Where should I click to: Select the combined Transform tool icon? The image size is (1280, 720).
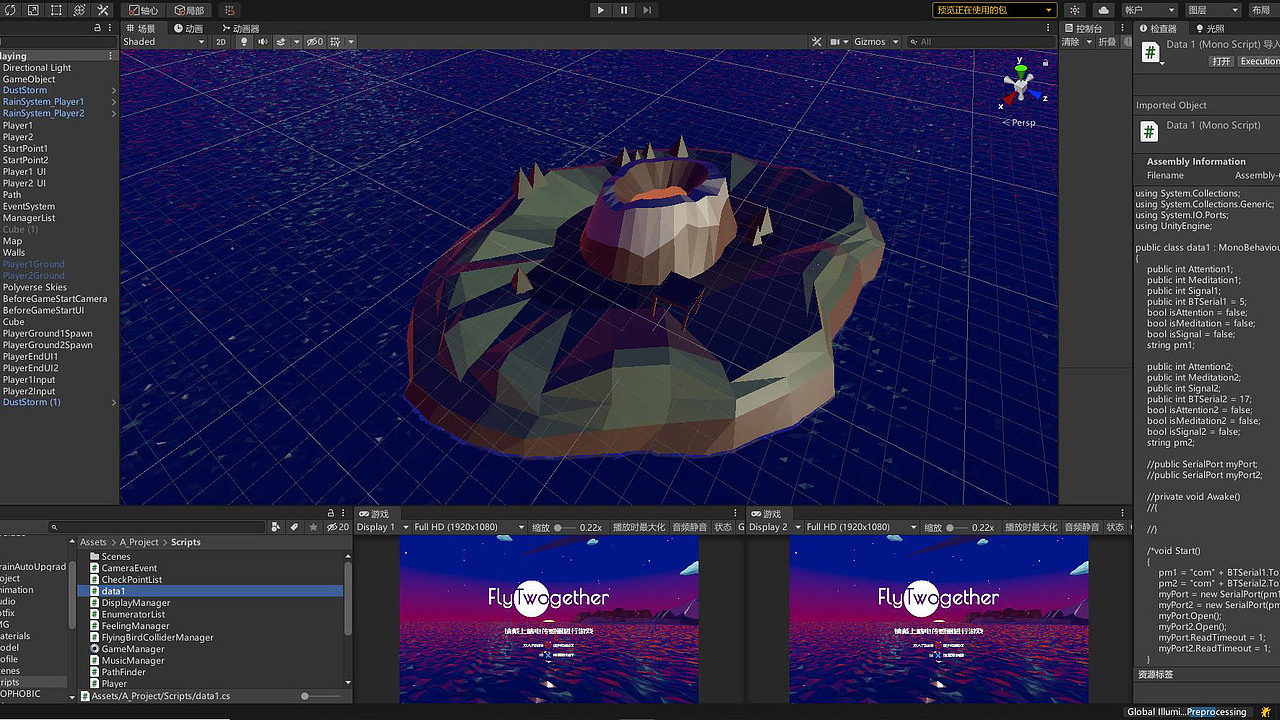point(79,10)
